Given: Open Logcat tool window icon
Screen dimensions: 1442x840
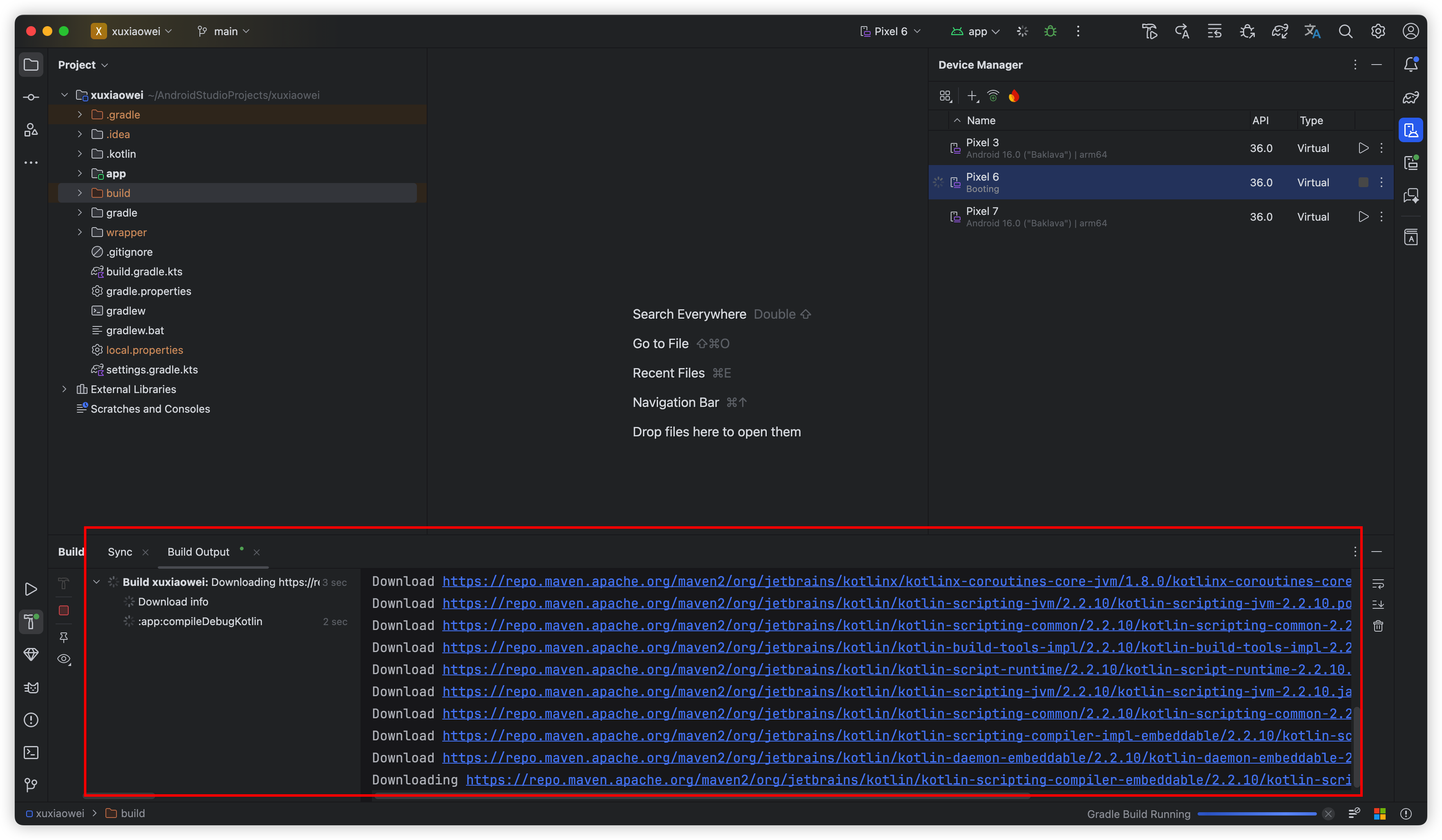Looking at the screenshot, I should click(31, 687).
